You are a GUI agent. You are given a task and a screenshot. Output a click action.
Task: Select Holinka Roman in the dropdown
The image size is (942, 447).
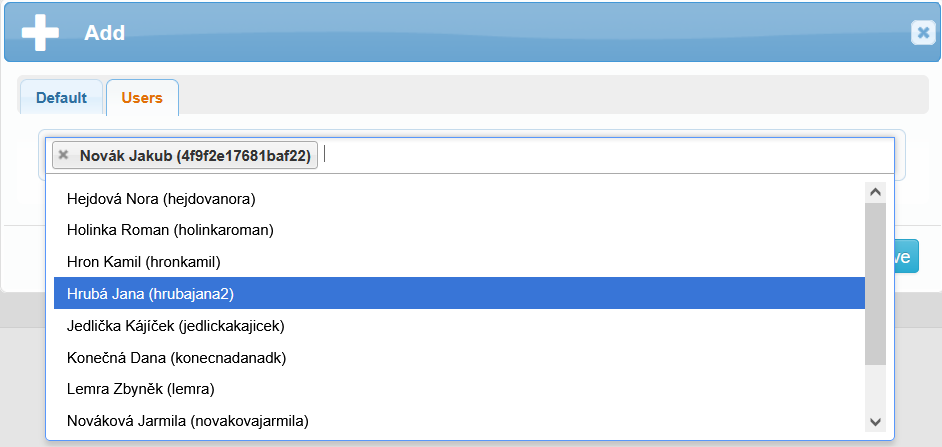pos(170,230)
